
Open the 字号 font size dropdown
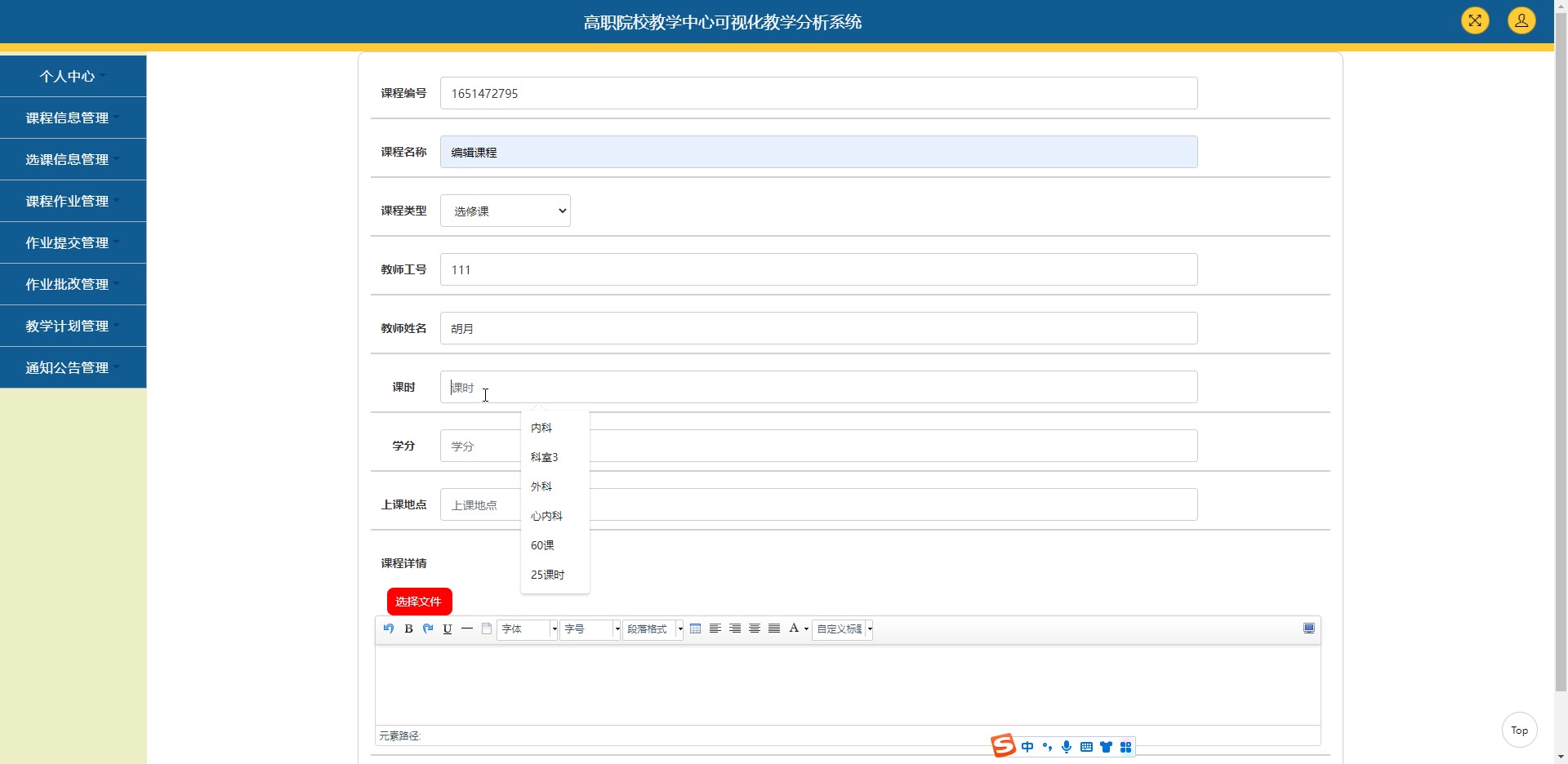point(590,629)
